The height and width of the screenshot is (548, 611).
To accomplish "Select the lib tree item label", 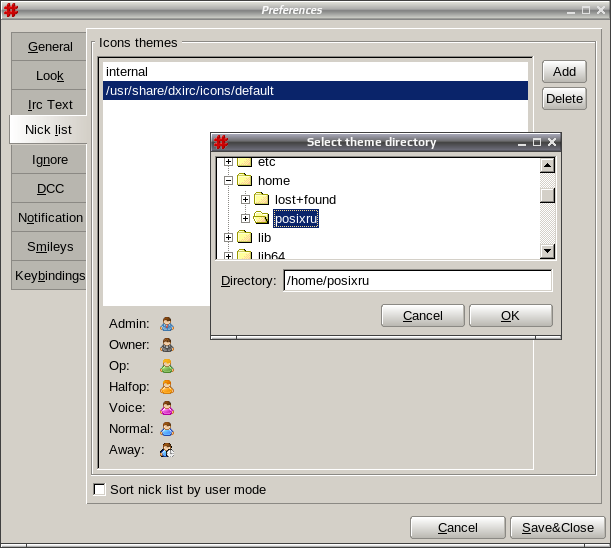I will [x=264, y=238].
